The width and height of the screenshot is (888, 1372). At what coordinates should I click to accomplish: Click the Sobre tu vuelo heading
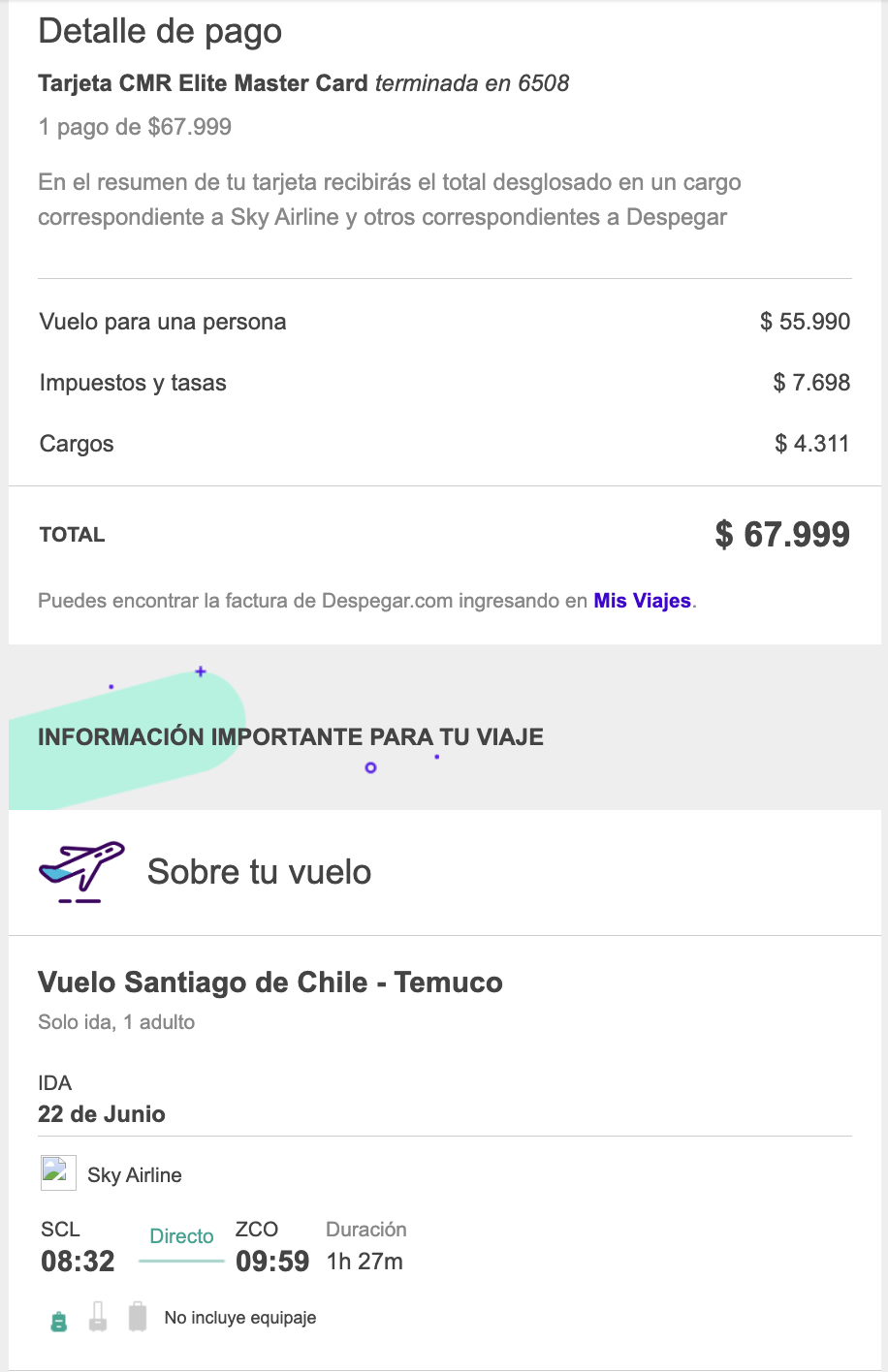tap(259, 872)
